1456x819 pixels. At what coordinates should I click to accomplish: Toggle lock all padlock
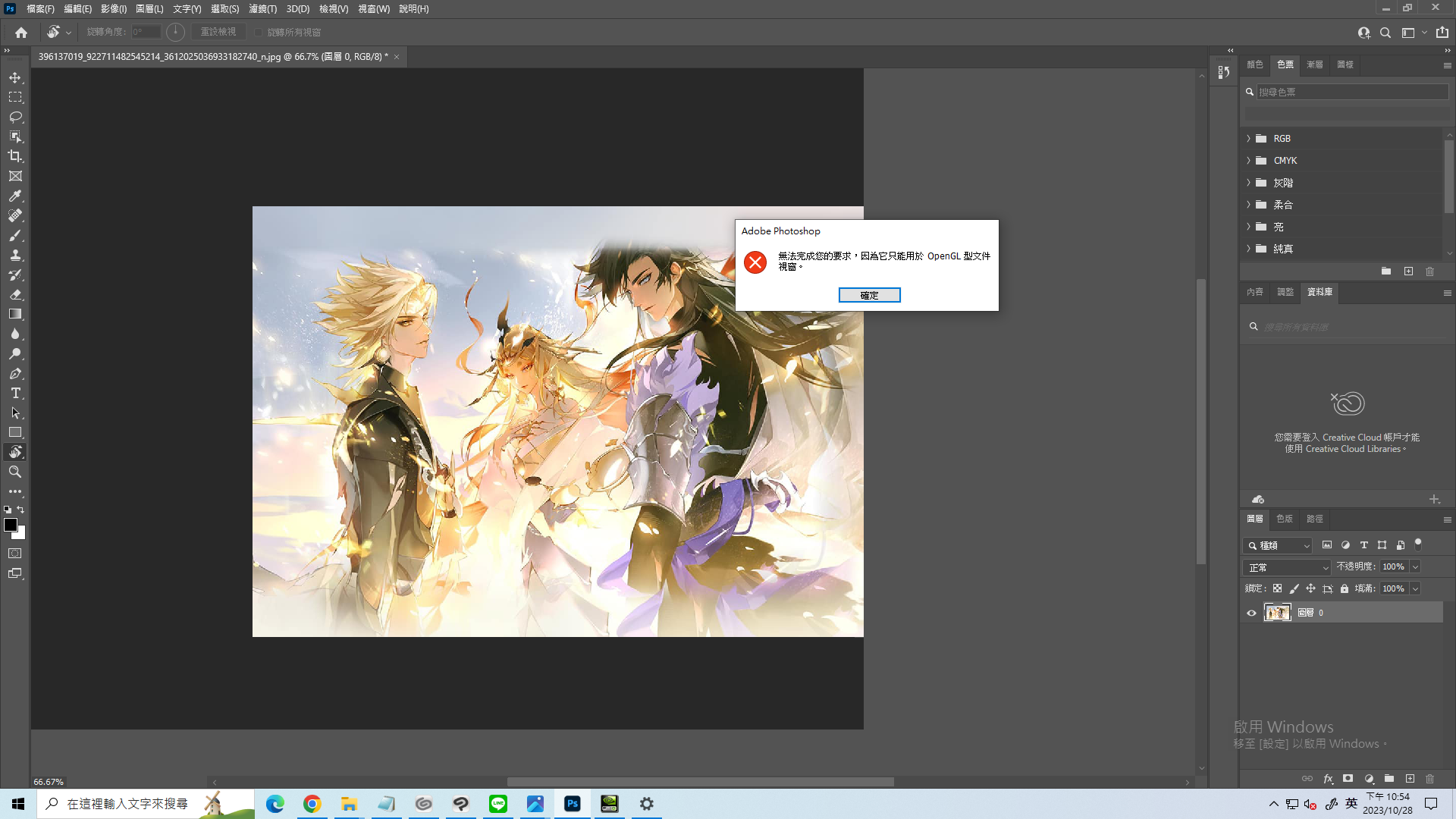[1345, 588]
